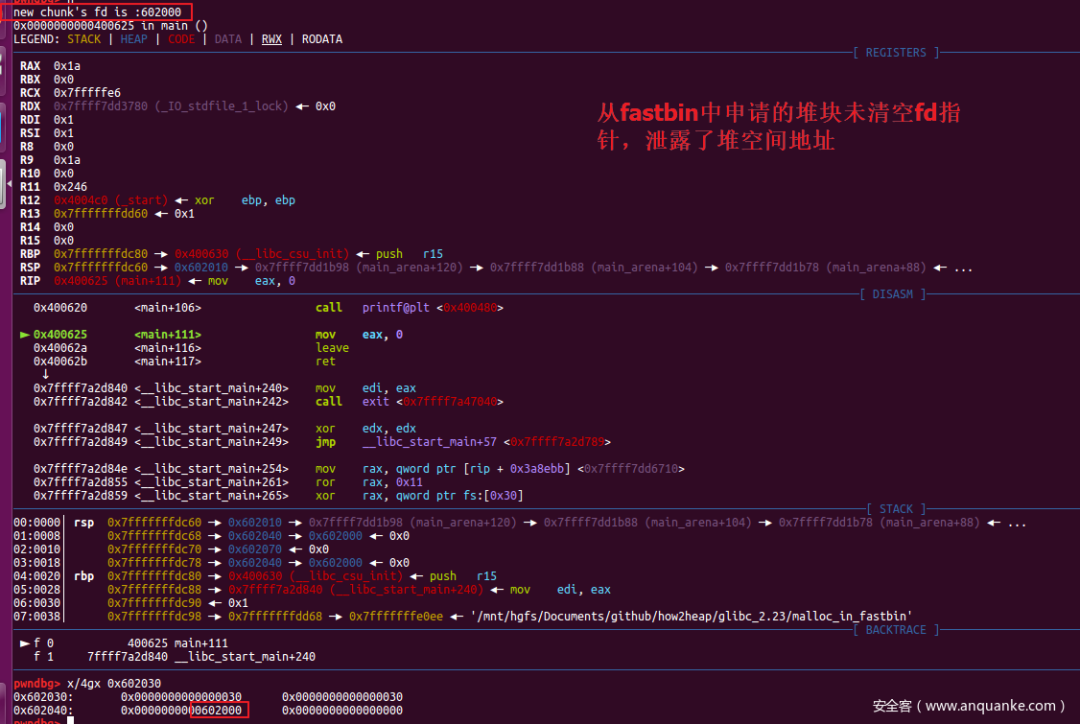
Task: Click the "0x0000000000400625 in main ()" line
Action: click(110, 25)
